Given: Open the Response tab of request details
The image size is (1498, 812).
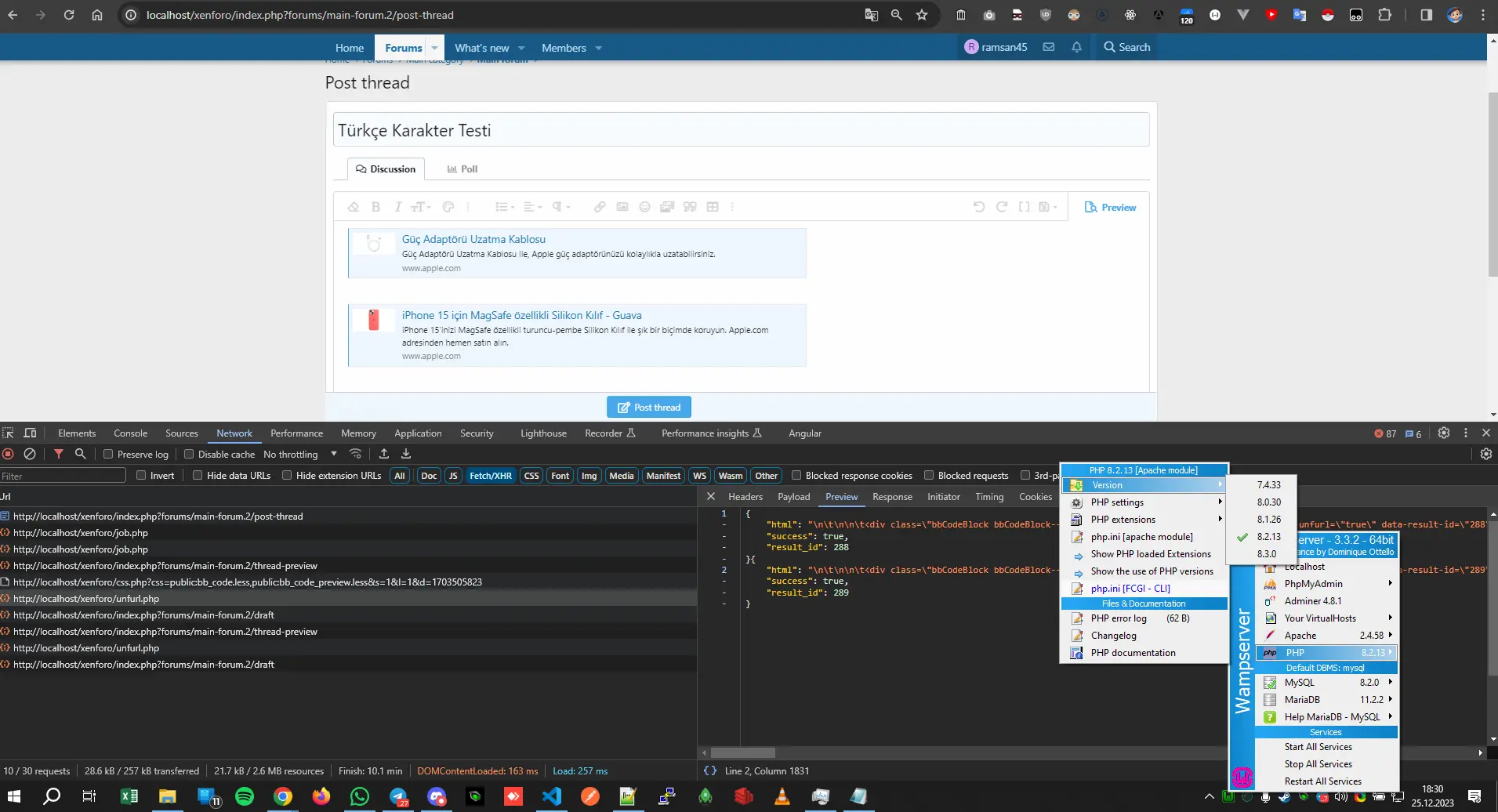Looking at the screenshot, I should point(892,497).
